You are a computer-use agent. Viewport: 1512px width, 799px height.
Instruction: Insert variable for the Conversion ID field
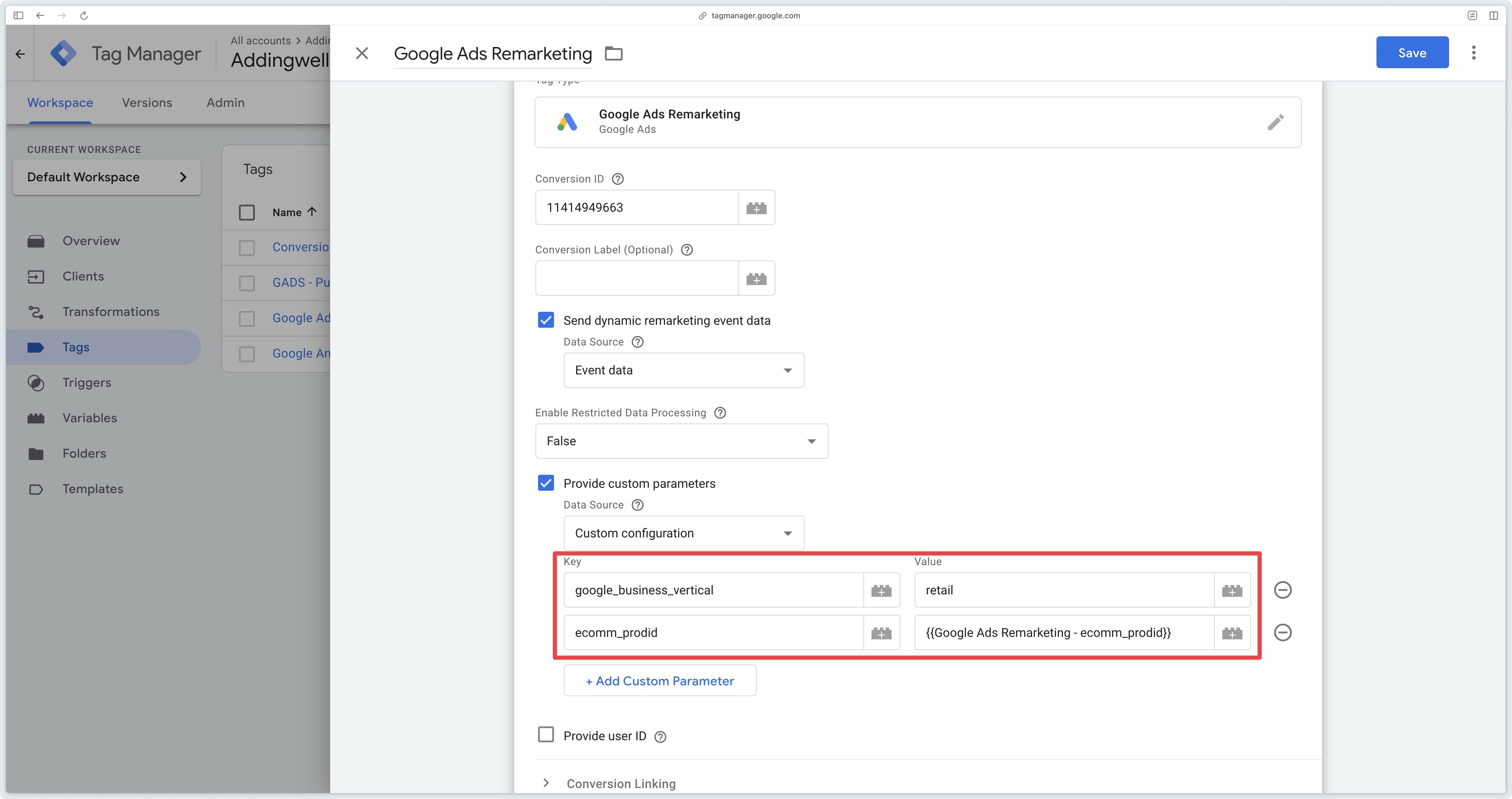click(756, 207)
